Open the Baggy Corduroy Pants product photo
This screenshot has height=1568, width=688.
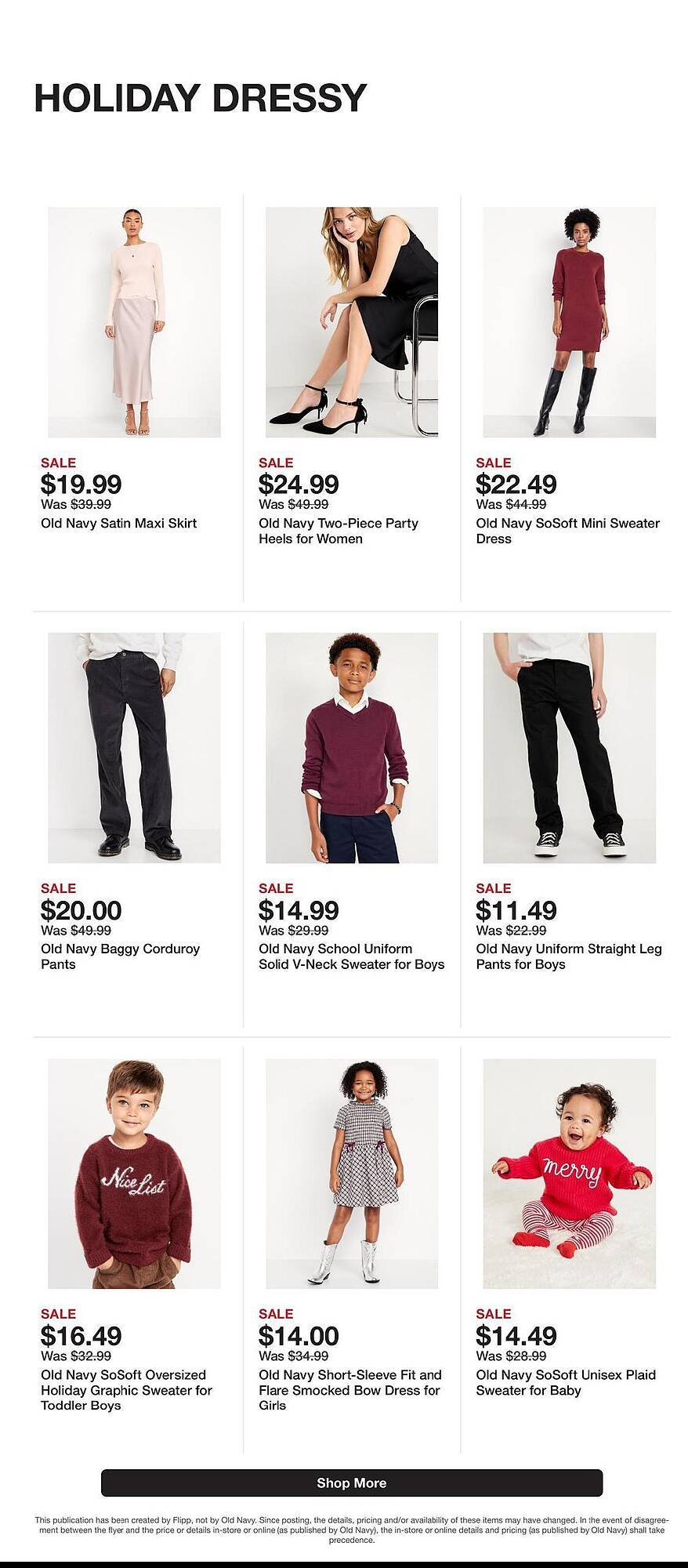[x=134, y=748]
